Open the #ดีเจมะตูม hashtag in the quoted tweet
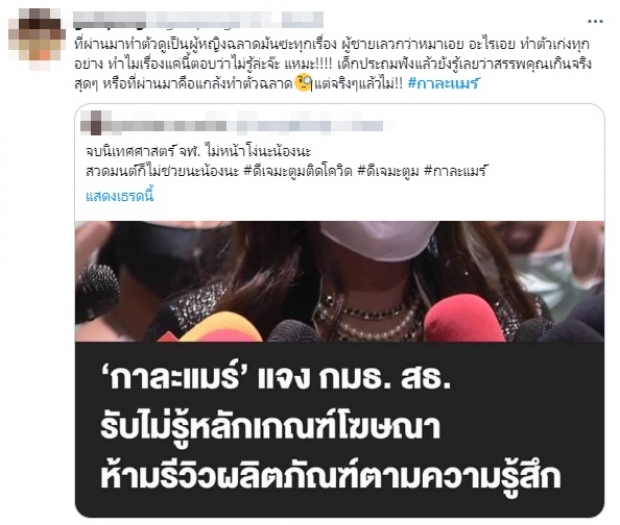620x525 pixels. click(x=388, y=171)
